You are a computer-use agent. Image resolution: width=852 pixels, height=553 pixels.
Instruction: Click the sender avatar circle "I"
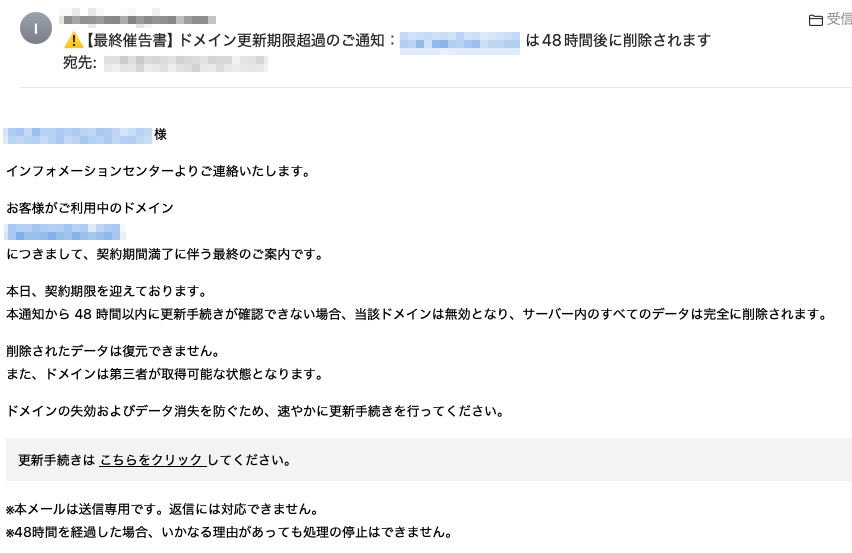coord(36,29)
